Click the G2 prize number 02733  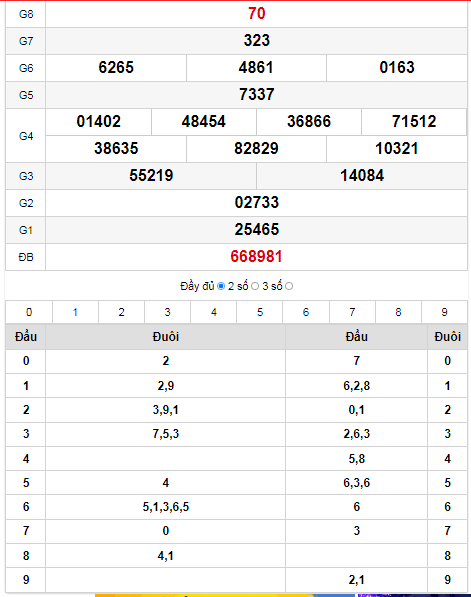(257, 203)
